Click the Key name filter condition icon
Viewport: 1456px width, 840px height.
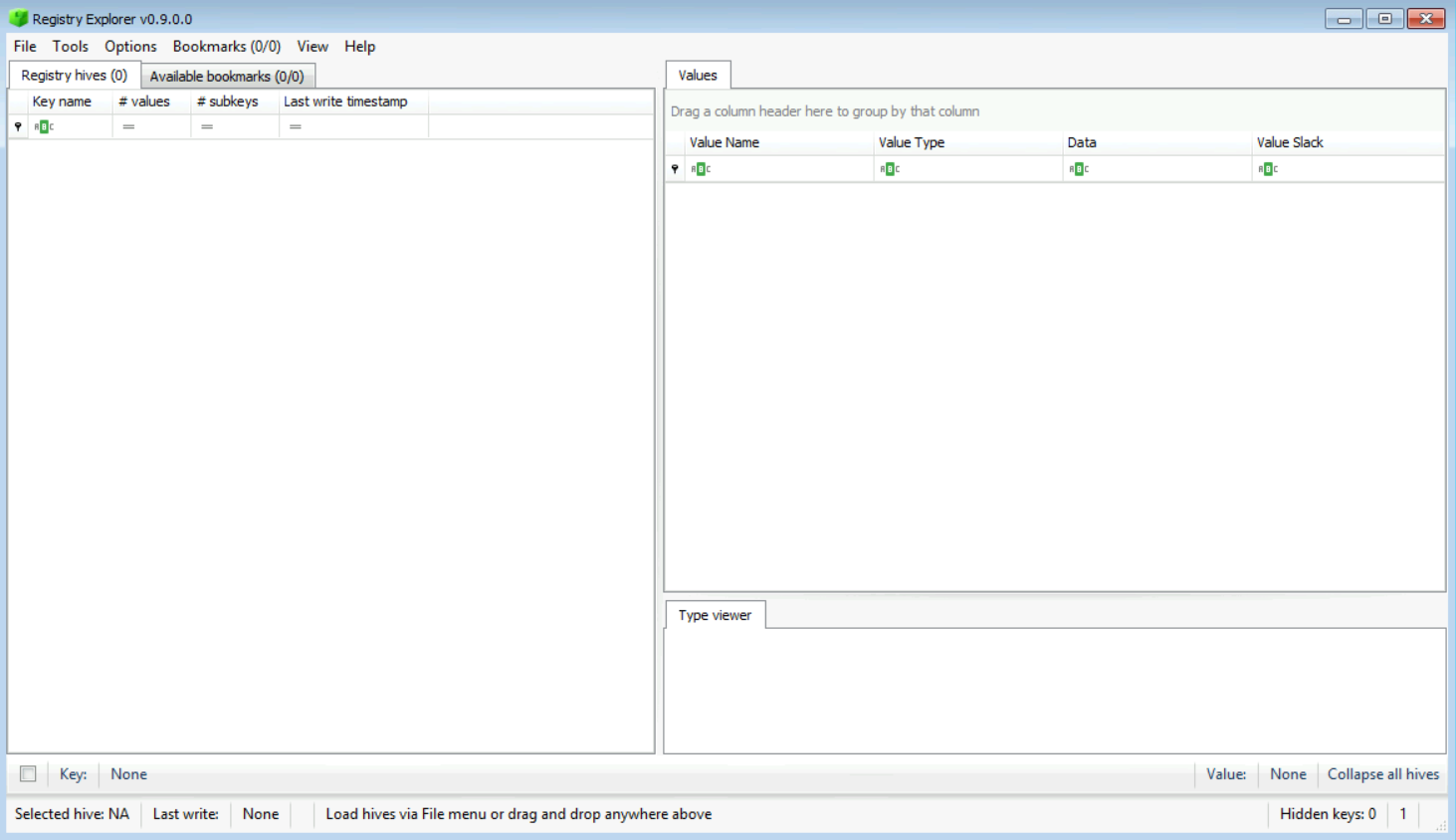click(x=44, y=126)
